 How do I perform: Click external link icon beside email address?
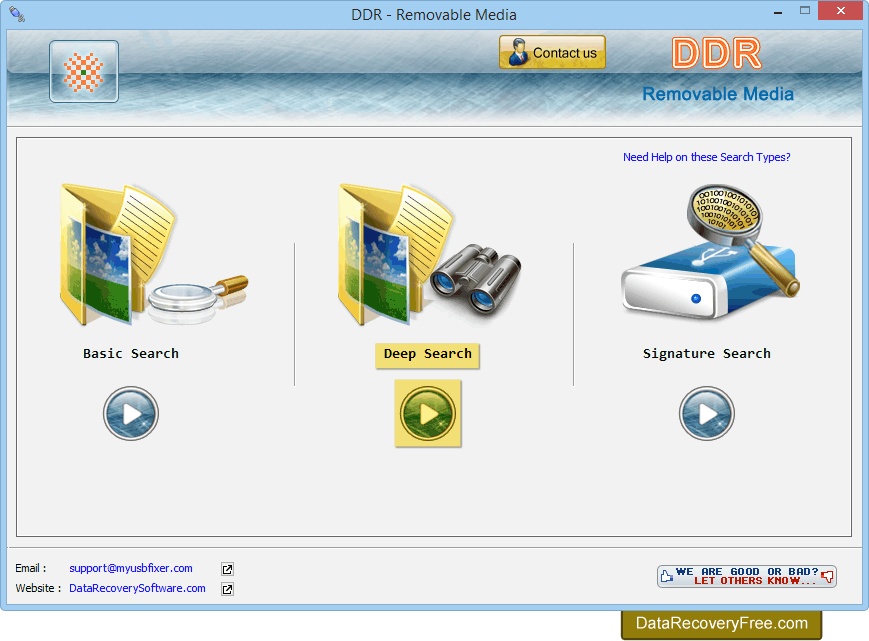click(227, 569)
